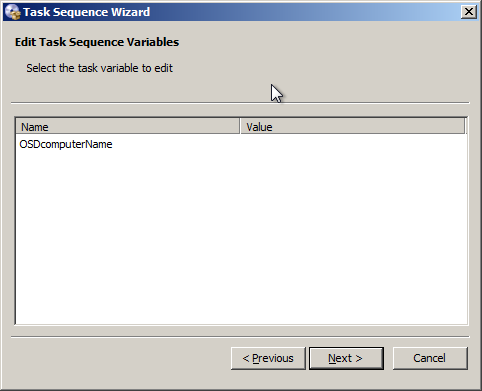Sort variables by the Name column header
Screen dimensions: 482x391
[128, 127]
